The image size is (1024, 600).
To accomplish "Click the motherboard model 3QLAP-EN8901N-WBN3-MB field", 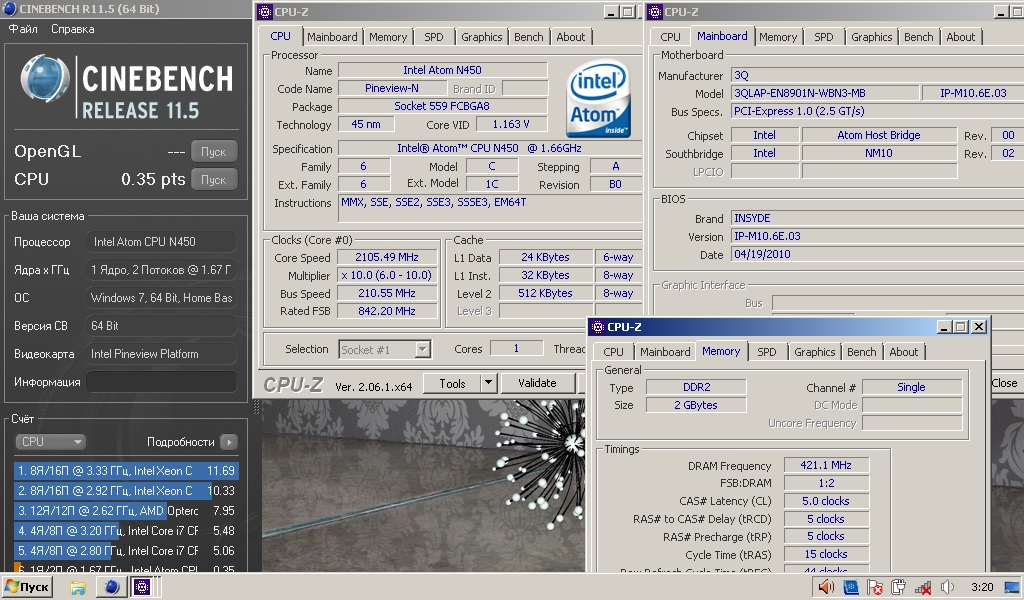I will coord(825,93).
